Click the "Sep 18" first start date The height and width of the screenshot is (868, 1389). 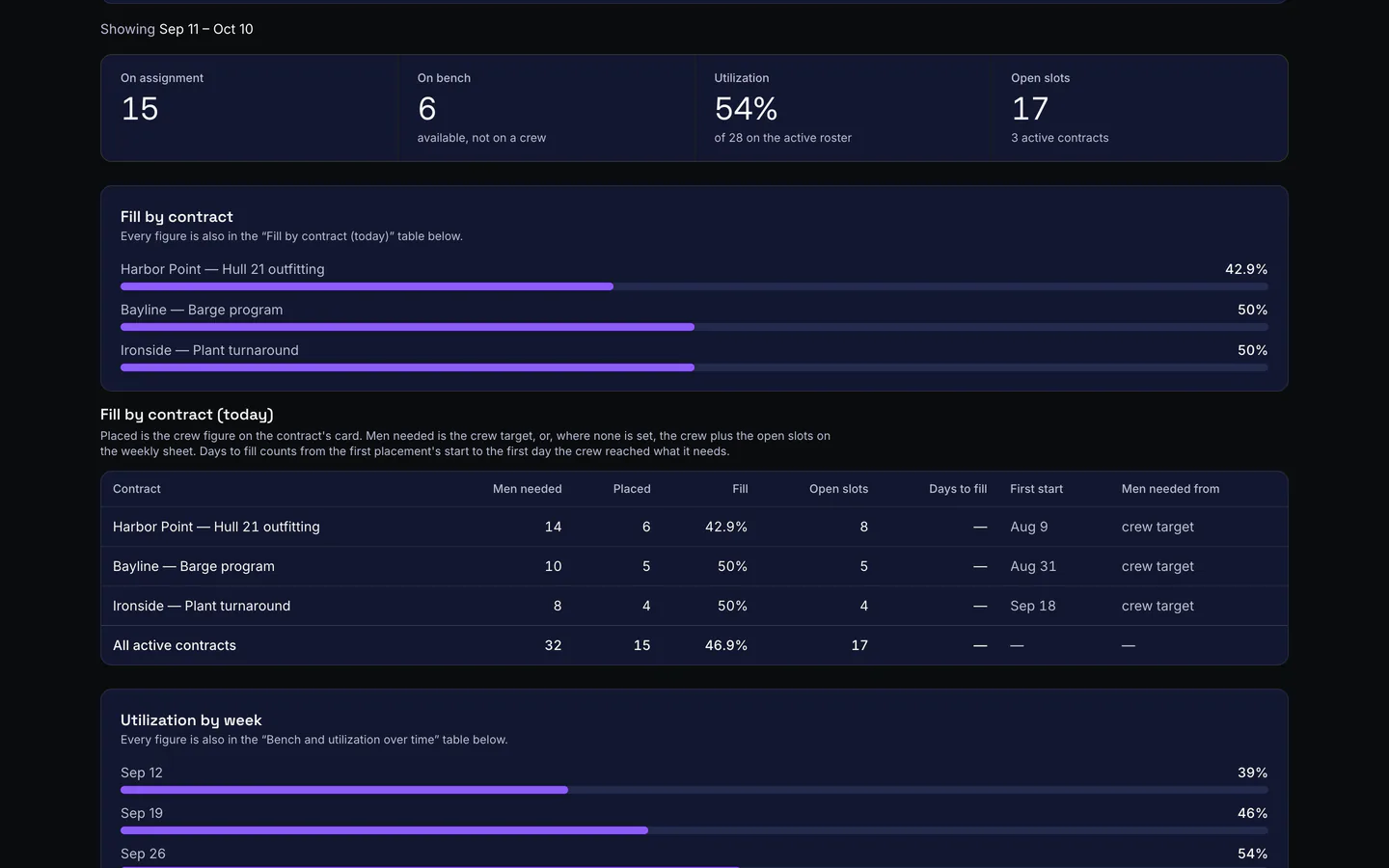tap(1033, 606)
